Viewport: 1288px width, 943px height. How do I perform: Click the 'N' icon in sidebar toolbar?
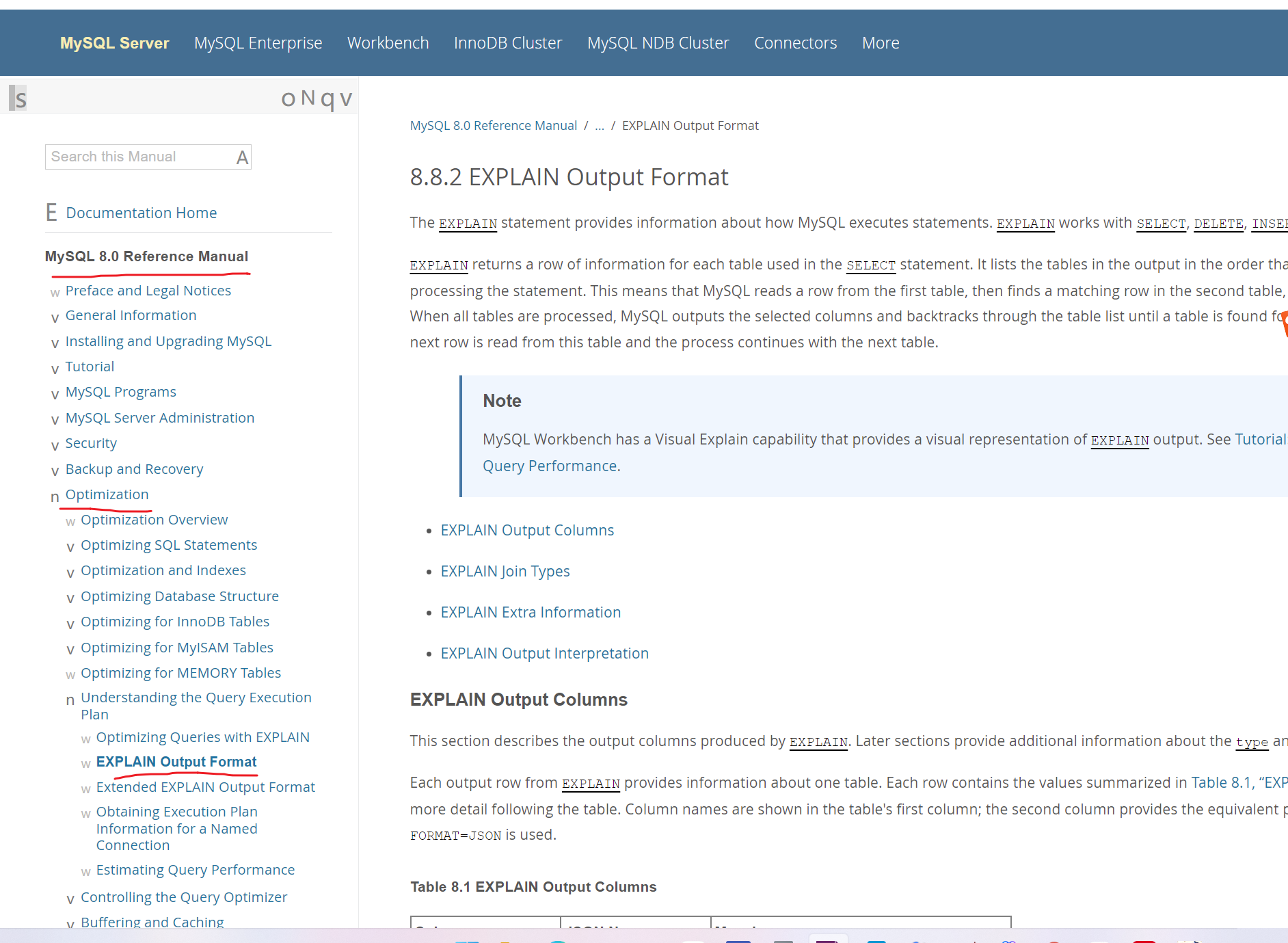click(308, 98)
